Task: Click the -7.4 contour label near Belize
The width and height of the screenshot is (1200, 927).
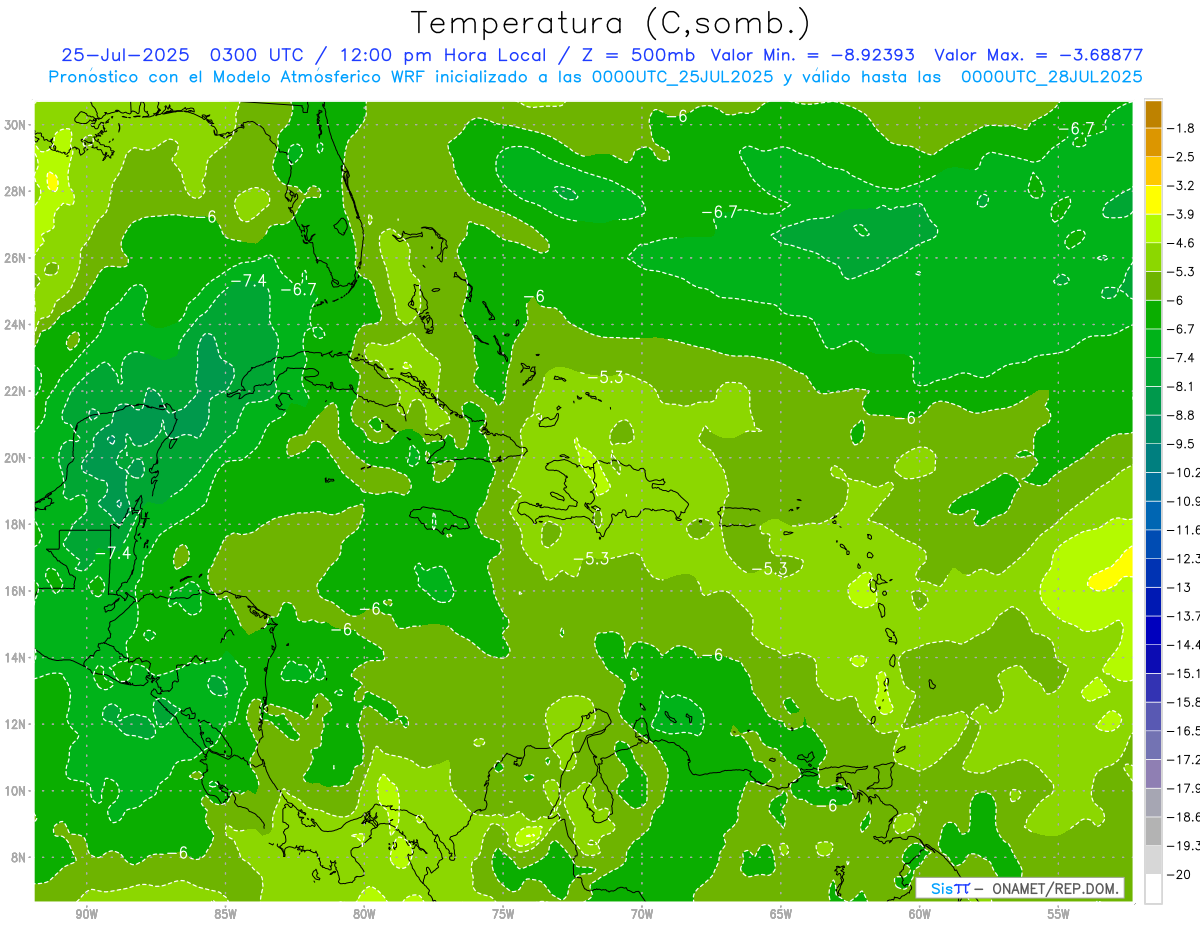Action: (113, 552)
